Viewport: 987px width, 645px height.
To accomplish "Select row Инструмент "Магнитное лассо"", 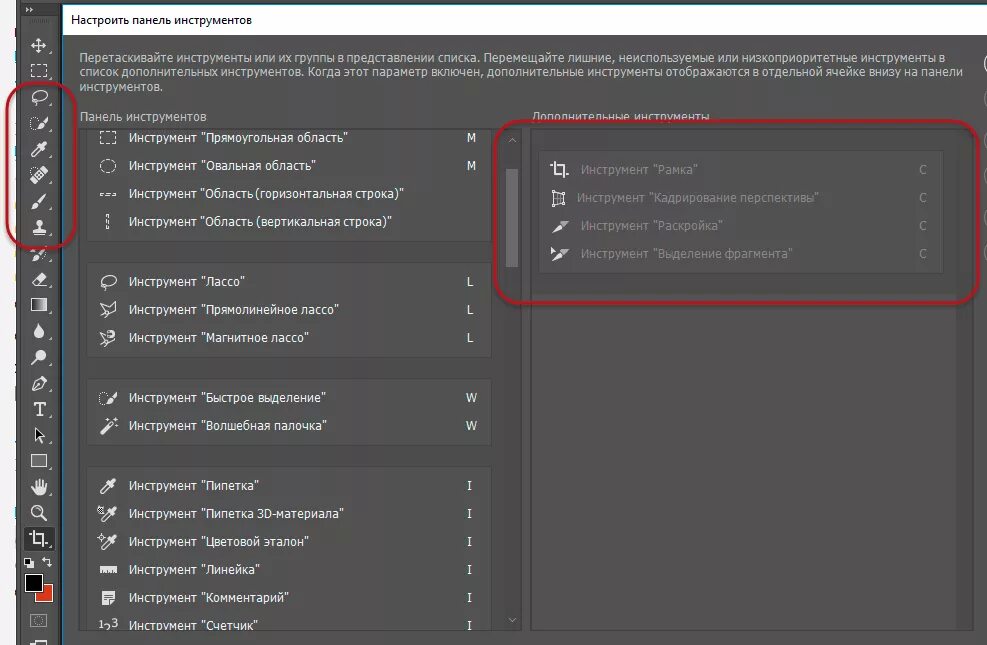I will (x=289, y=338).
